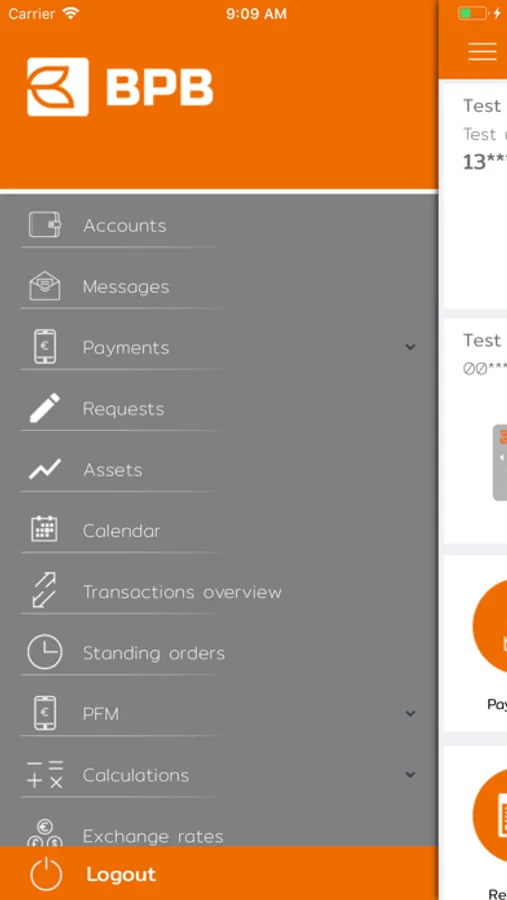Expand the PFM submenu chevron
The image size is (507, 900).
pos(410,713)
